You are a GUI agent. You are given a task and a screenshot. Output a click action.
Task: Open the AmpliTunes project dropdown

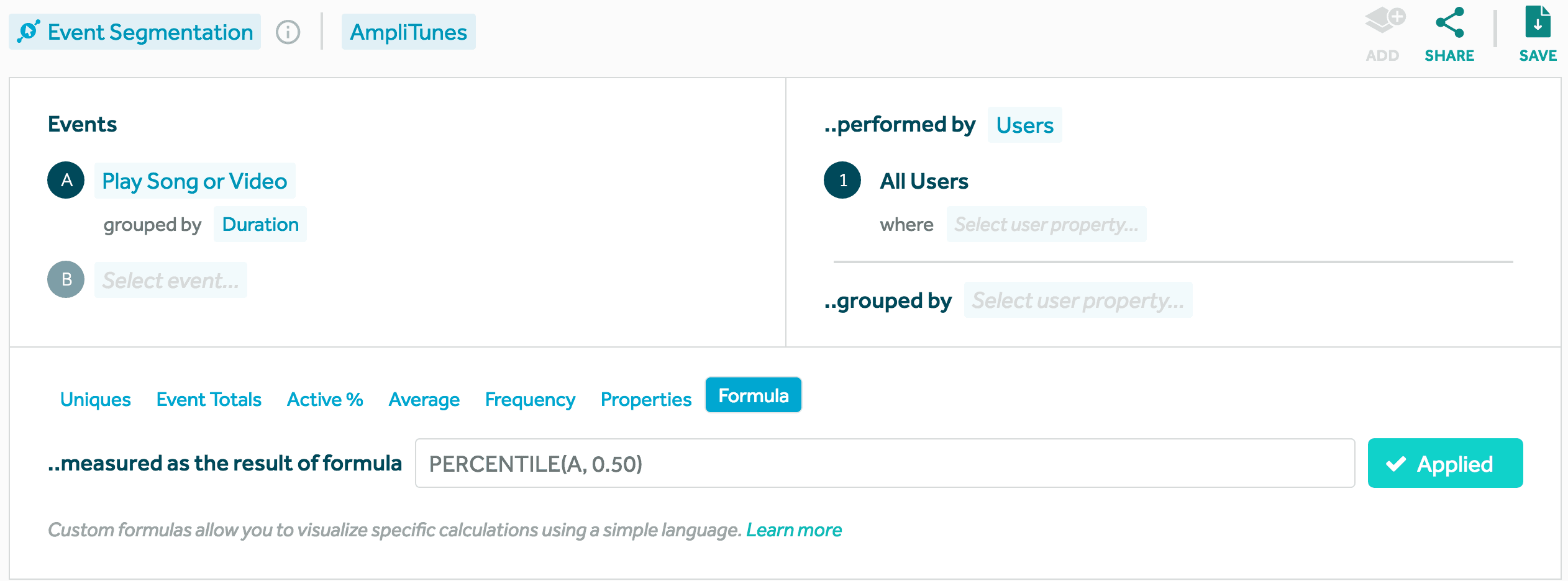408,32
